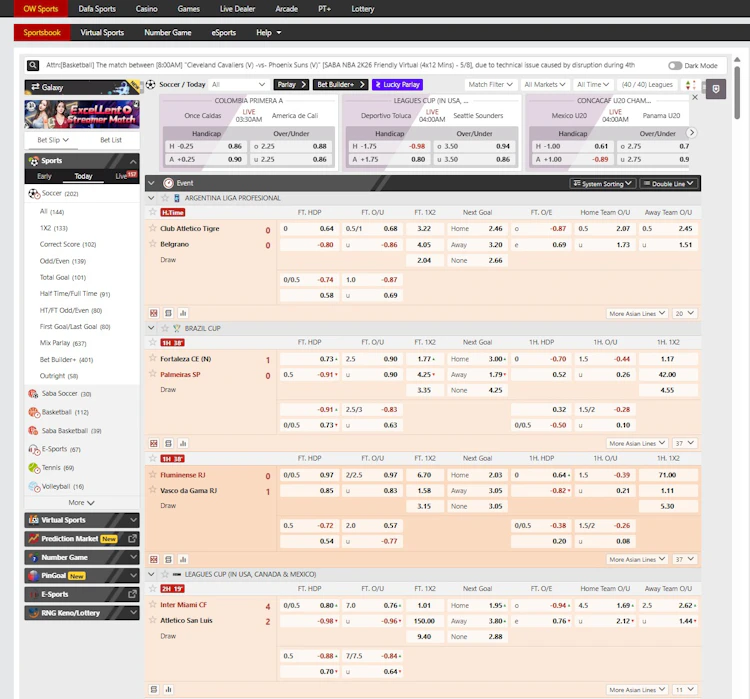Open the shield icon button at top right
Viewport: 750px width, 699px height.
[716, 89]
